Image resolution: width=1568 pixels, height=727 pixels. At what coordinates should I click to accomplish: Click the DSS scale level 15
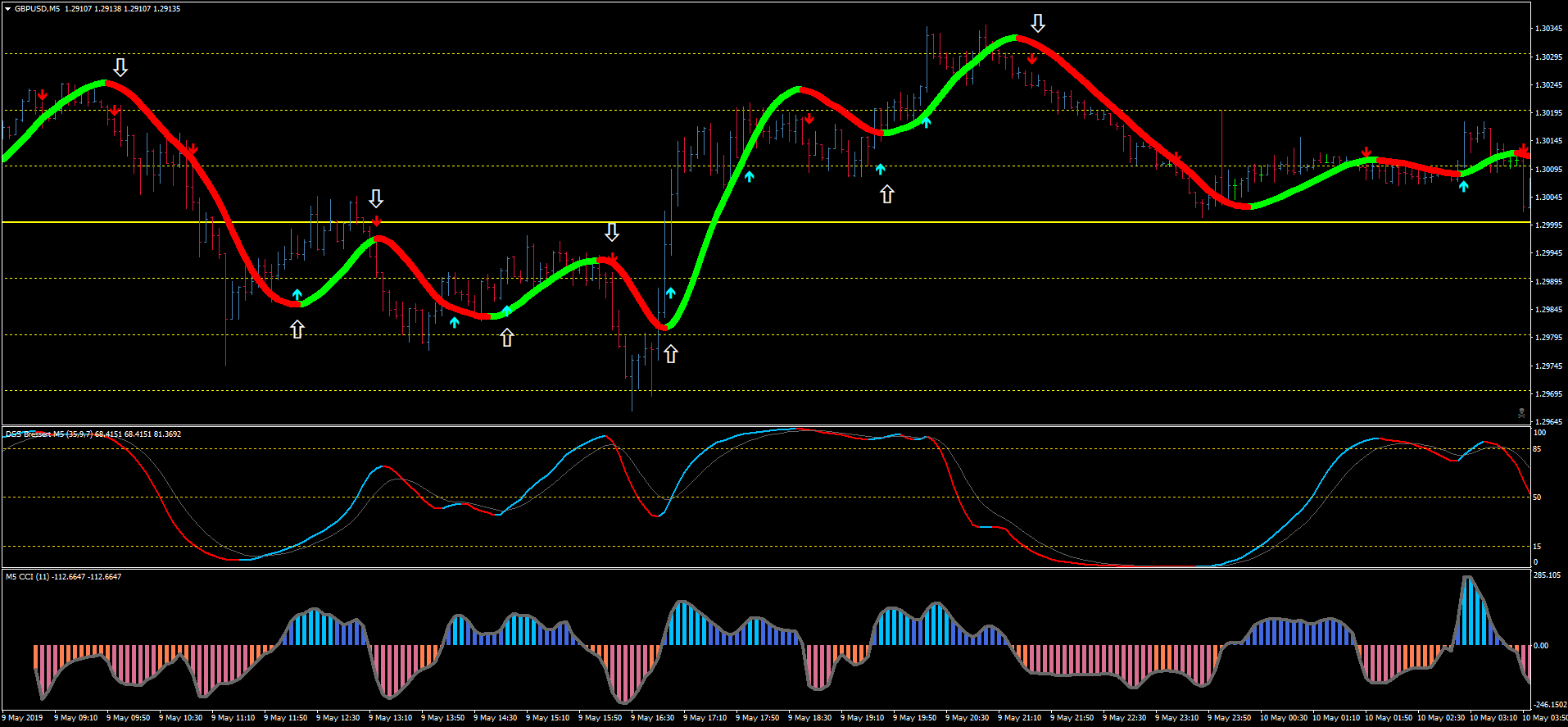pyautogui.click(x=1537, y=547)
